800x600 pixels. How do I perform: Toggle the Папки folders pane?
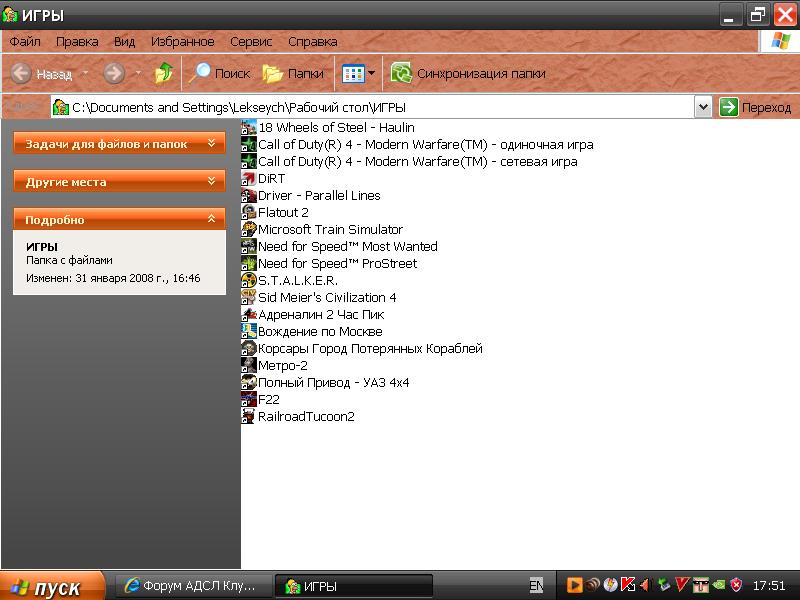click(x=293, y=73)
